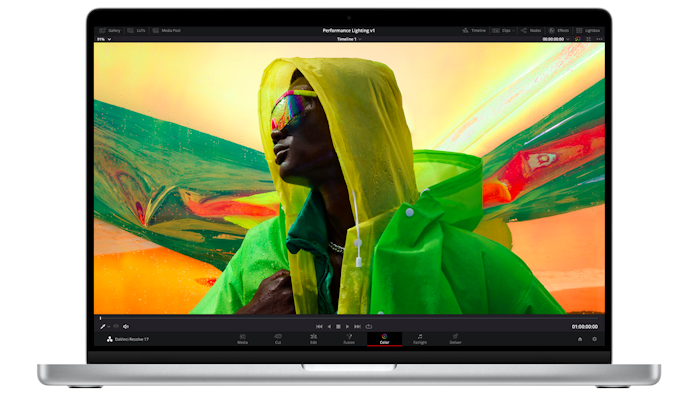Image resolution: width=690 pixels, height=395 pixels.
Task: Toggle the Lightbox view
Action: pyautogui.click(x=588, y=30)
